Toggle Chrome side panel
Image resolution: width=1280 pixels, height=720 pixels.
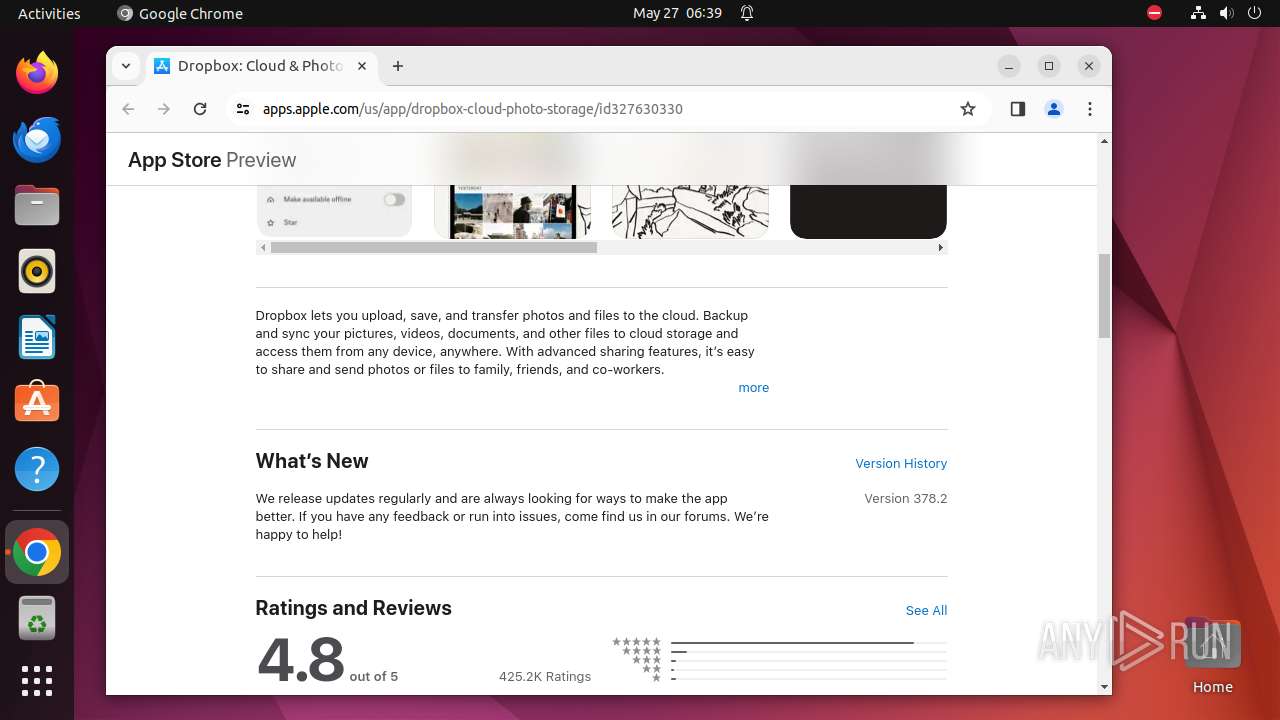(x=1018, y=109)
